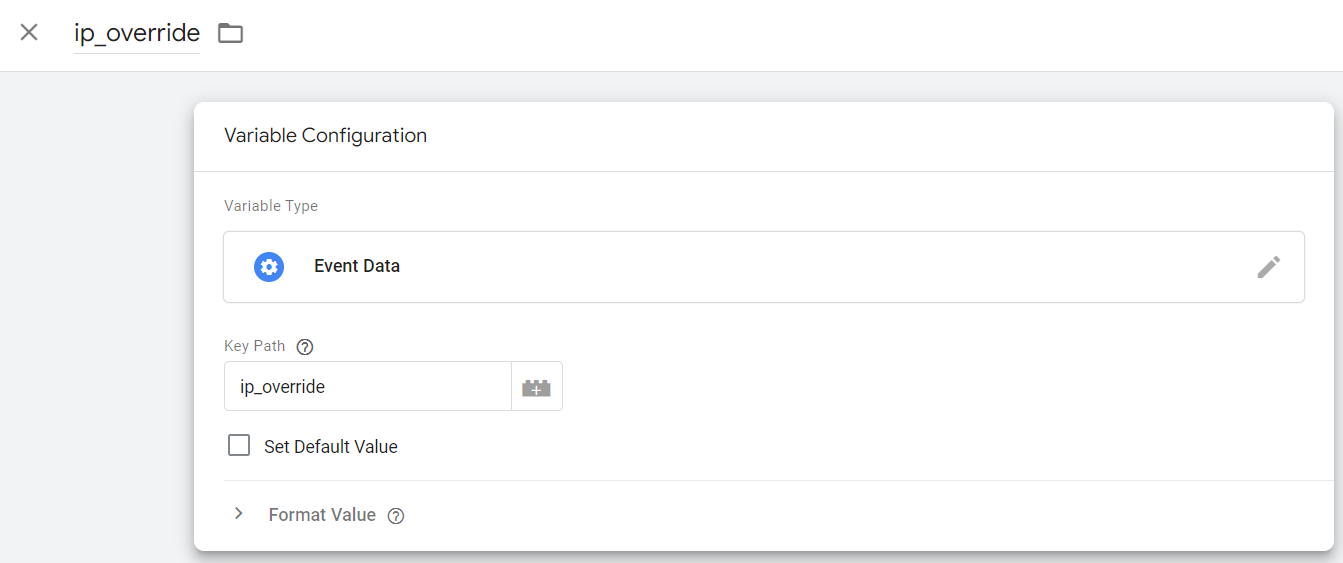
Task: Click the Format Value section title
Action: coord(322,515)
